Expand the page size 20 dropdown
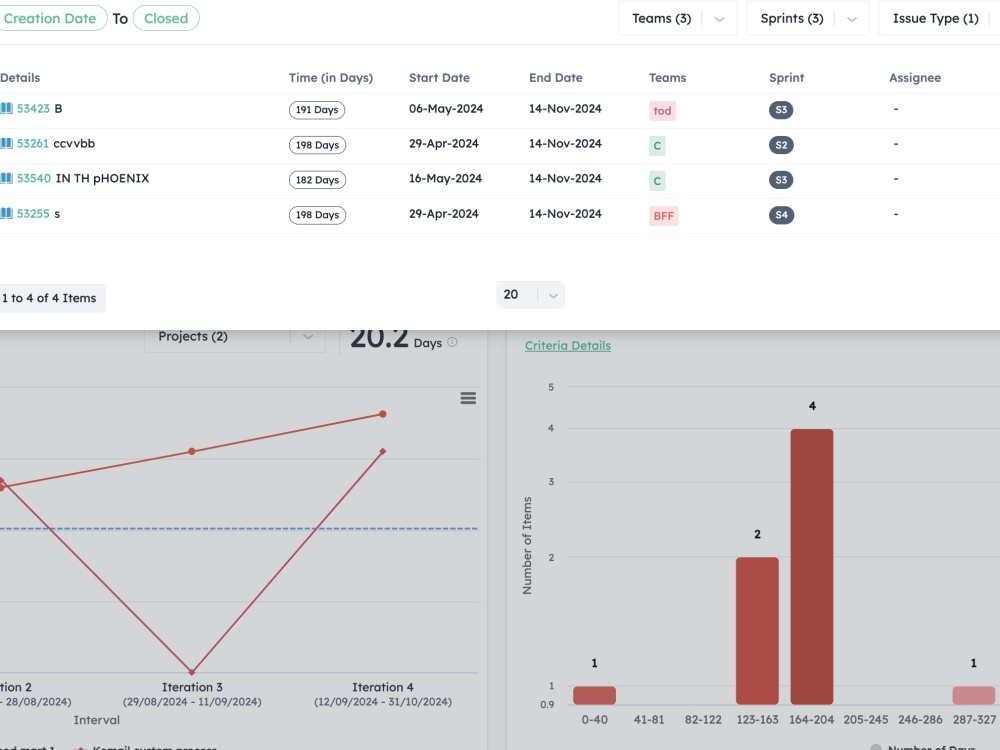1000x750 pixels. pyautogui.click(x=530, y=295)
